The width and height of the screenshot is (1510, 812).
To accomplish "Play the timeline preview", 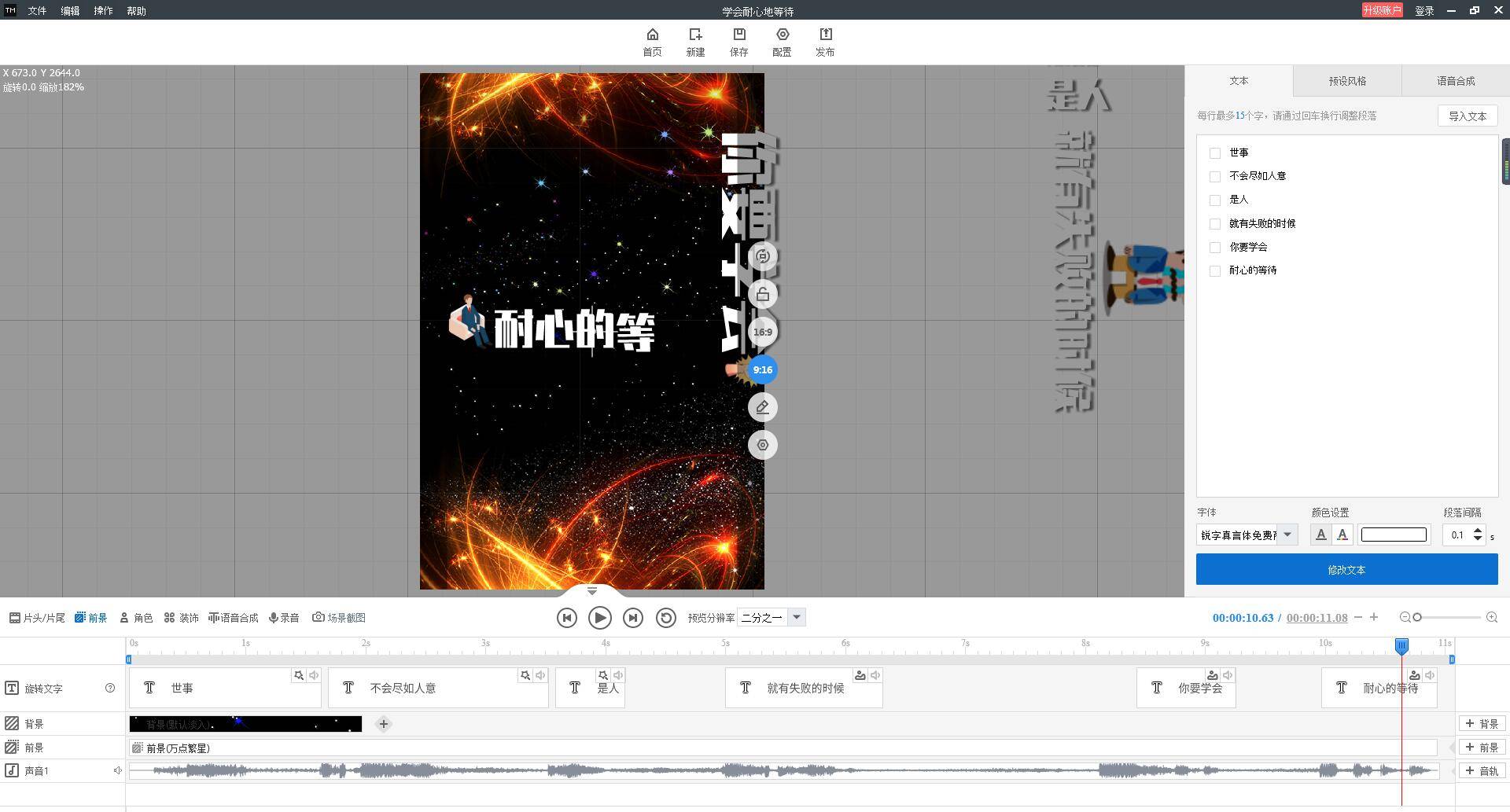I will coord(599,618).
